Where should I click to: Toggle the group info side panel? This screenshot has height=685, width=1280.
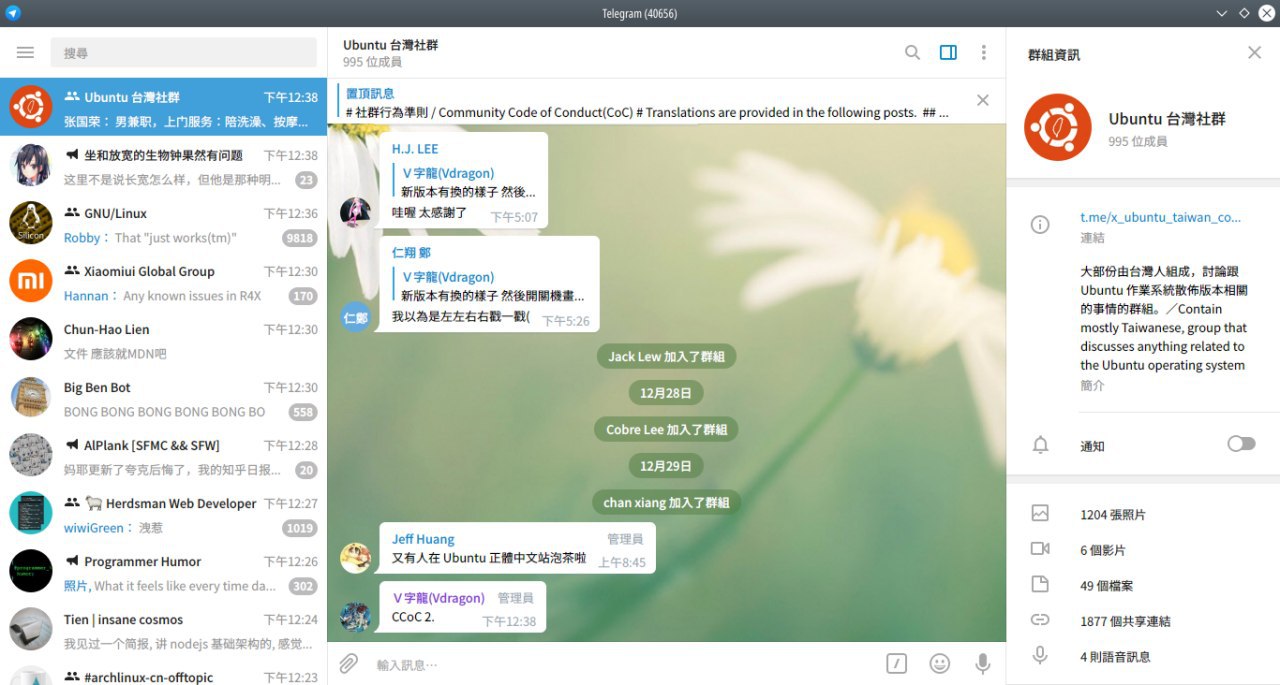point(948,53)
